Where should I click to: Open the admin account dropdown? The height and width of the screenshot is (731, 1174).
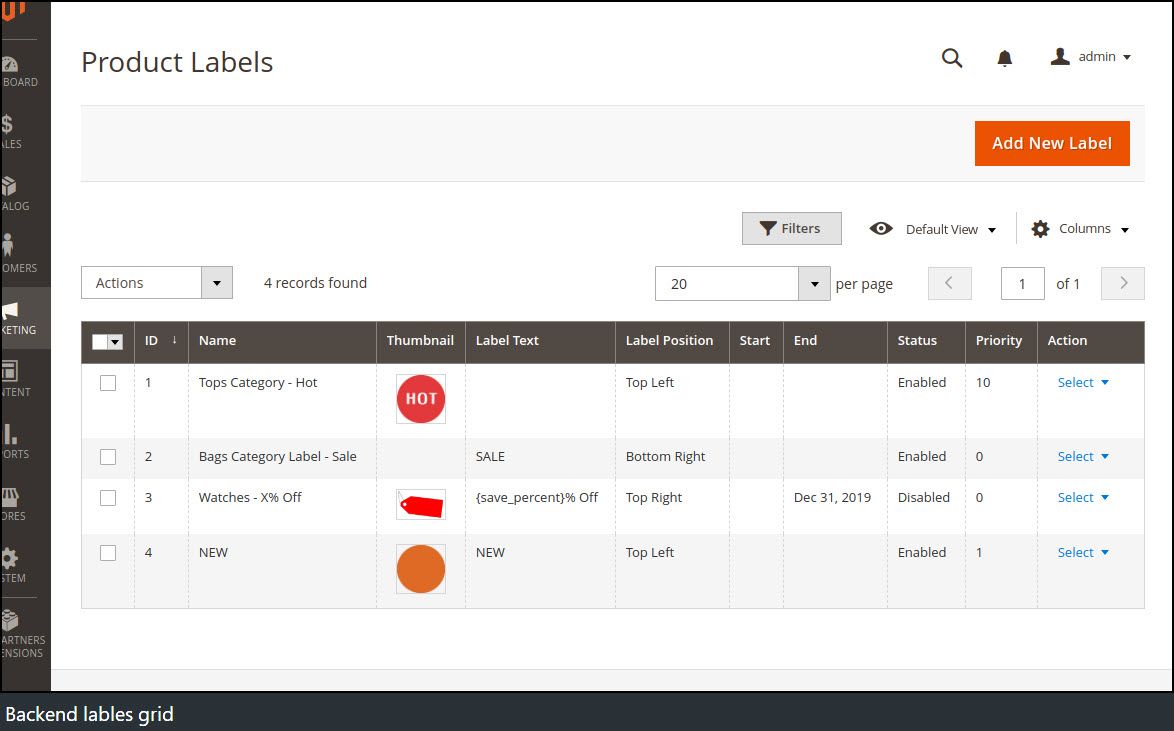coord(1090,56)
